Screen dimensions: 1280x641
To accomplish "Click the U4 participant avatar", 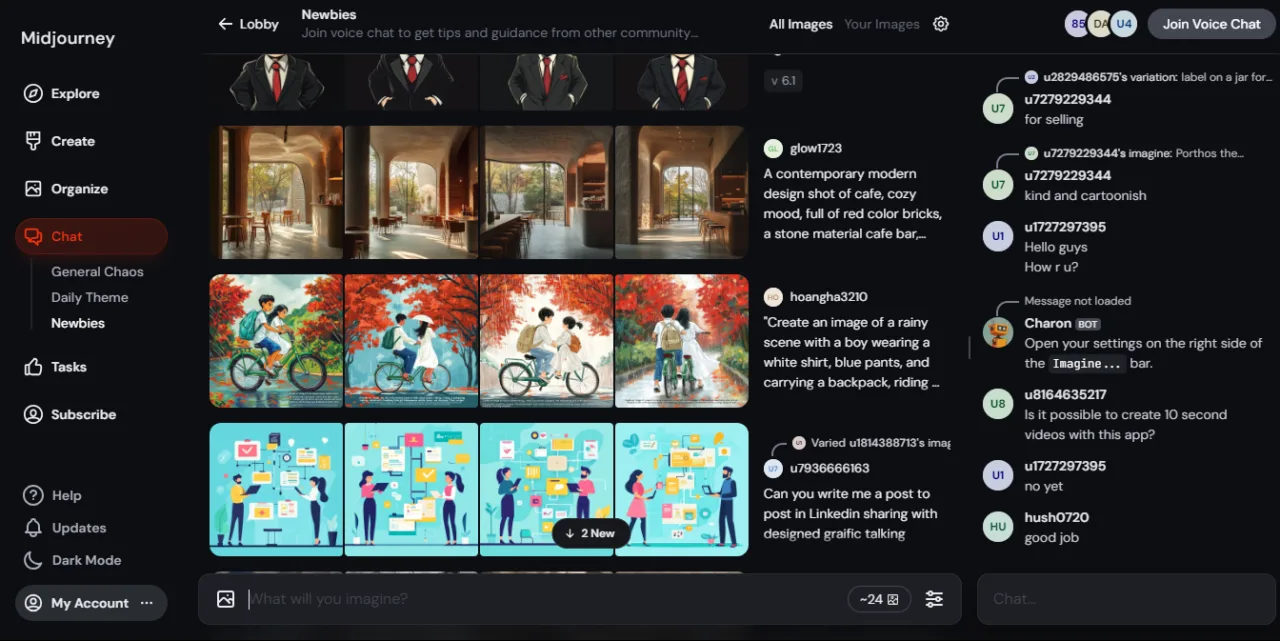I will coord(1124,24).
